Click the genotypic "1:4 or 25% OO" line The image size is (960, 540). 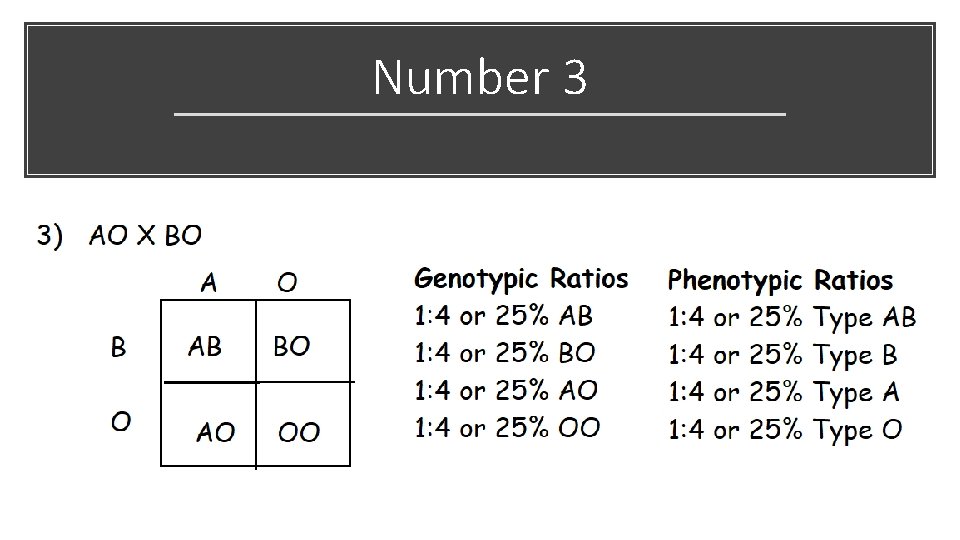507,428
